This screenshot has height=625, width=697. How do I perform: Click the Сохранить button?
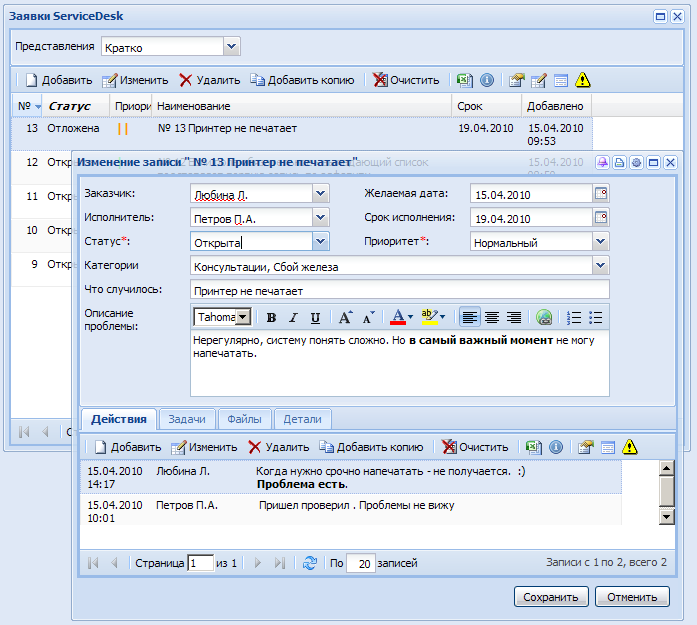coord(551,597)
